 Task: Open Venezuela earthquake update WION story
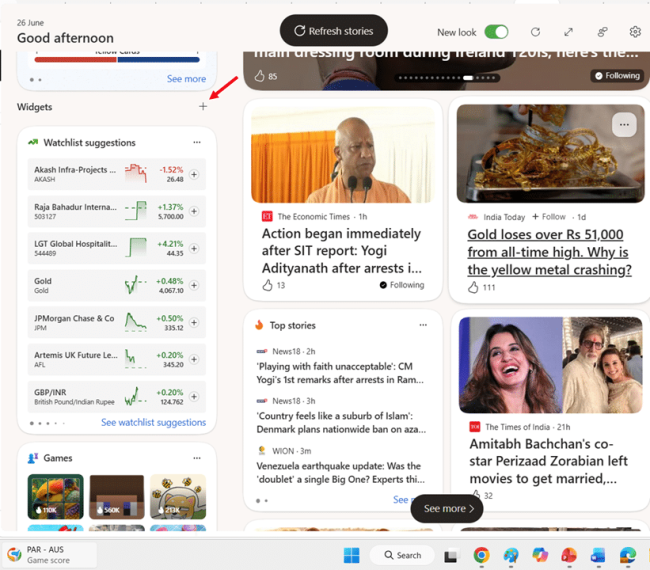tap(340, 473)
